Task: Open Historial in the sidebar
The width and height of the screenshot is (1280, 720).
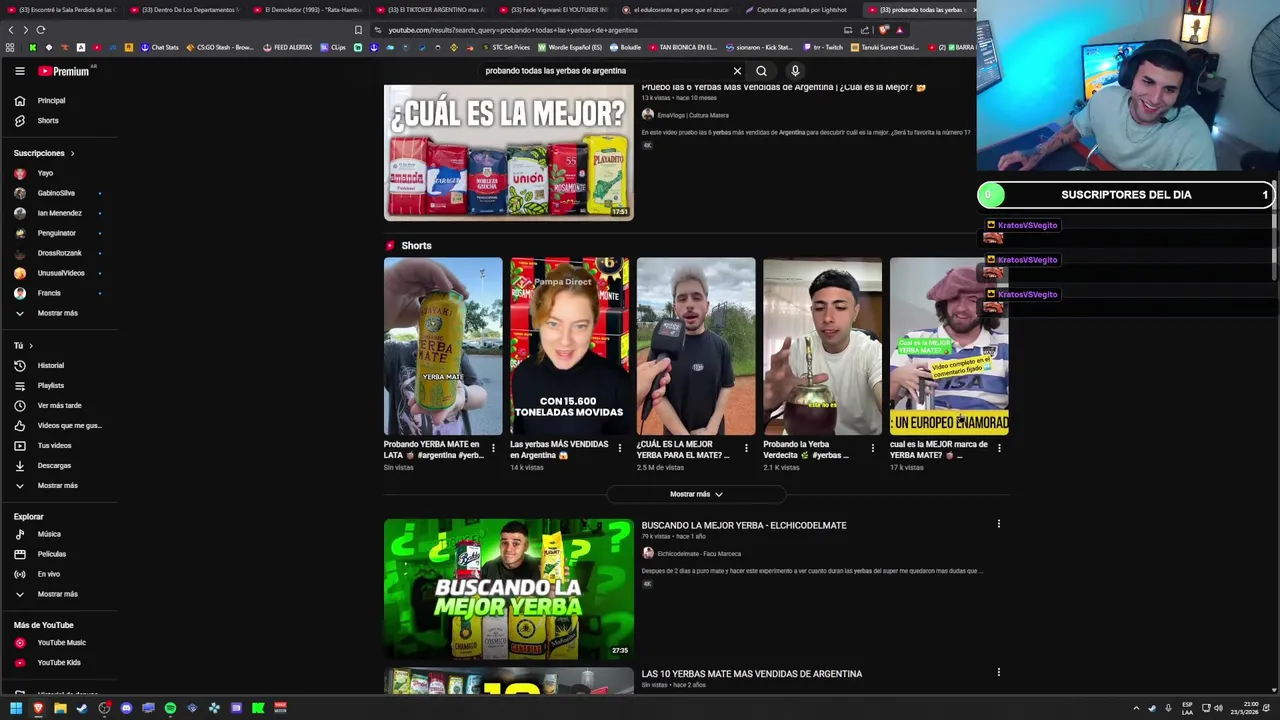Action: tap(50, 366)
